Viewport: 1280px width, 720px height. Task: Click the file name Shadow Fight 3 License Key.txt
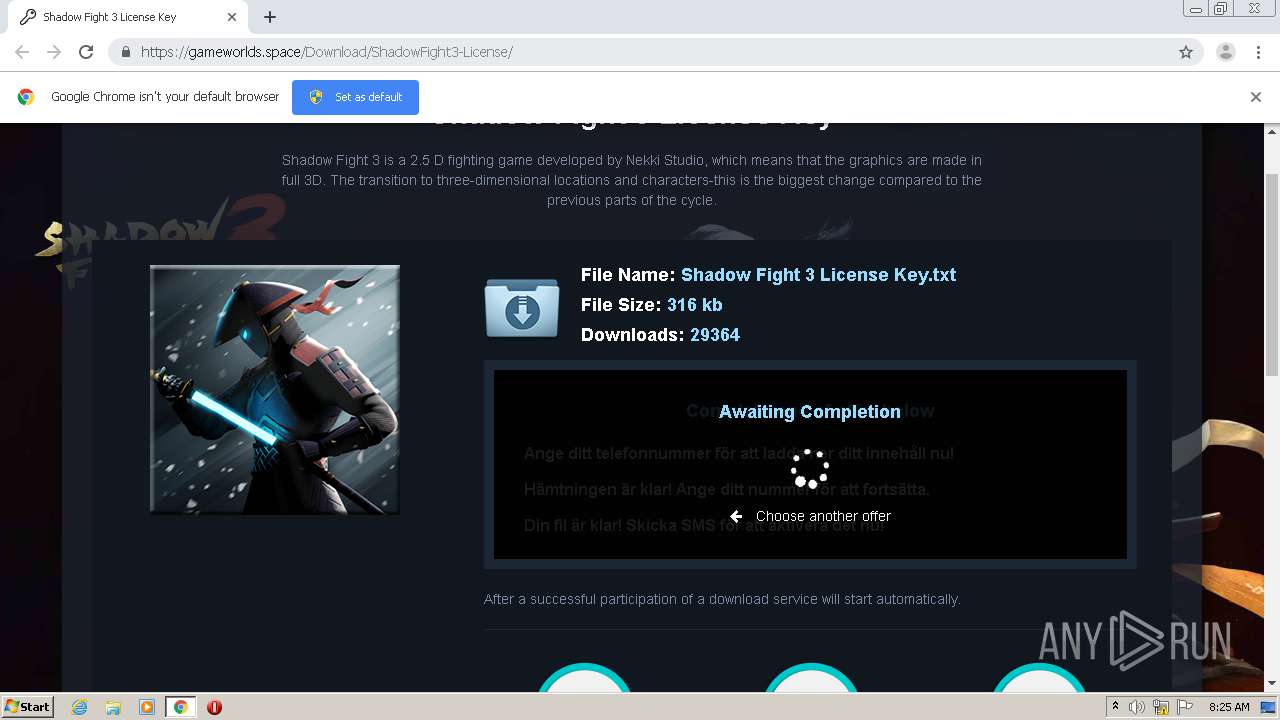pyautogui.click(x=818, y=275)
